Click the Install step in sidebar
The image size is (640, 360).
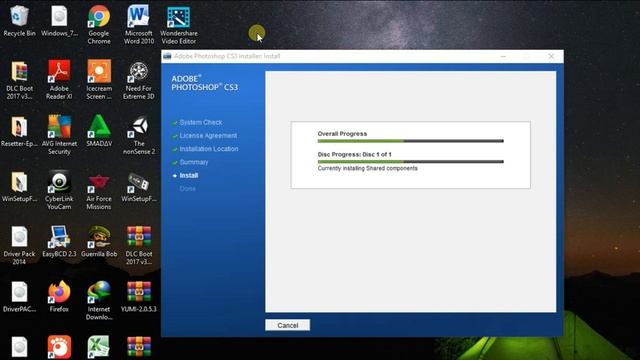189,176
